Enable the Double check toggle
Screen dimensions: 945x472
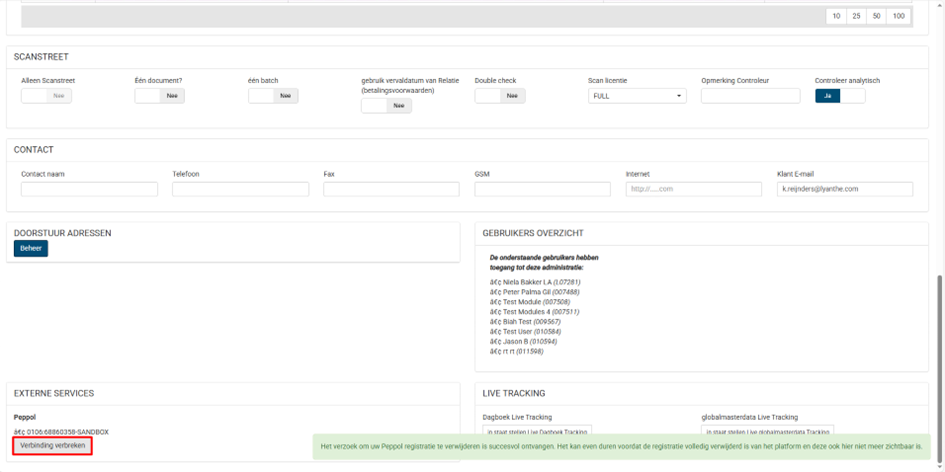pyautogui.click(x=499, y=96)
